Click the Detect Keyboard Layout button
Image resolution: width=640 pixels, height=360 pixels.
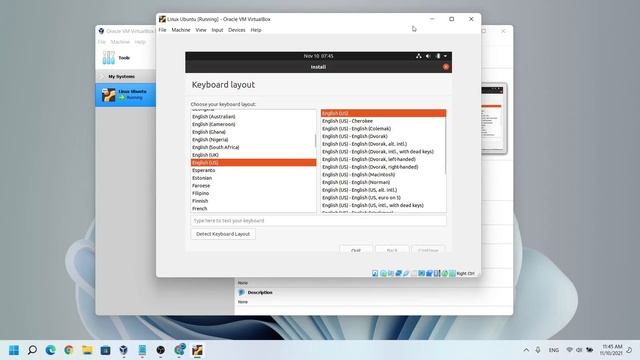(223, 234)
